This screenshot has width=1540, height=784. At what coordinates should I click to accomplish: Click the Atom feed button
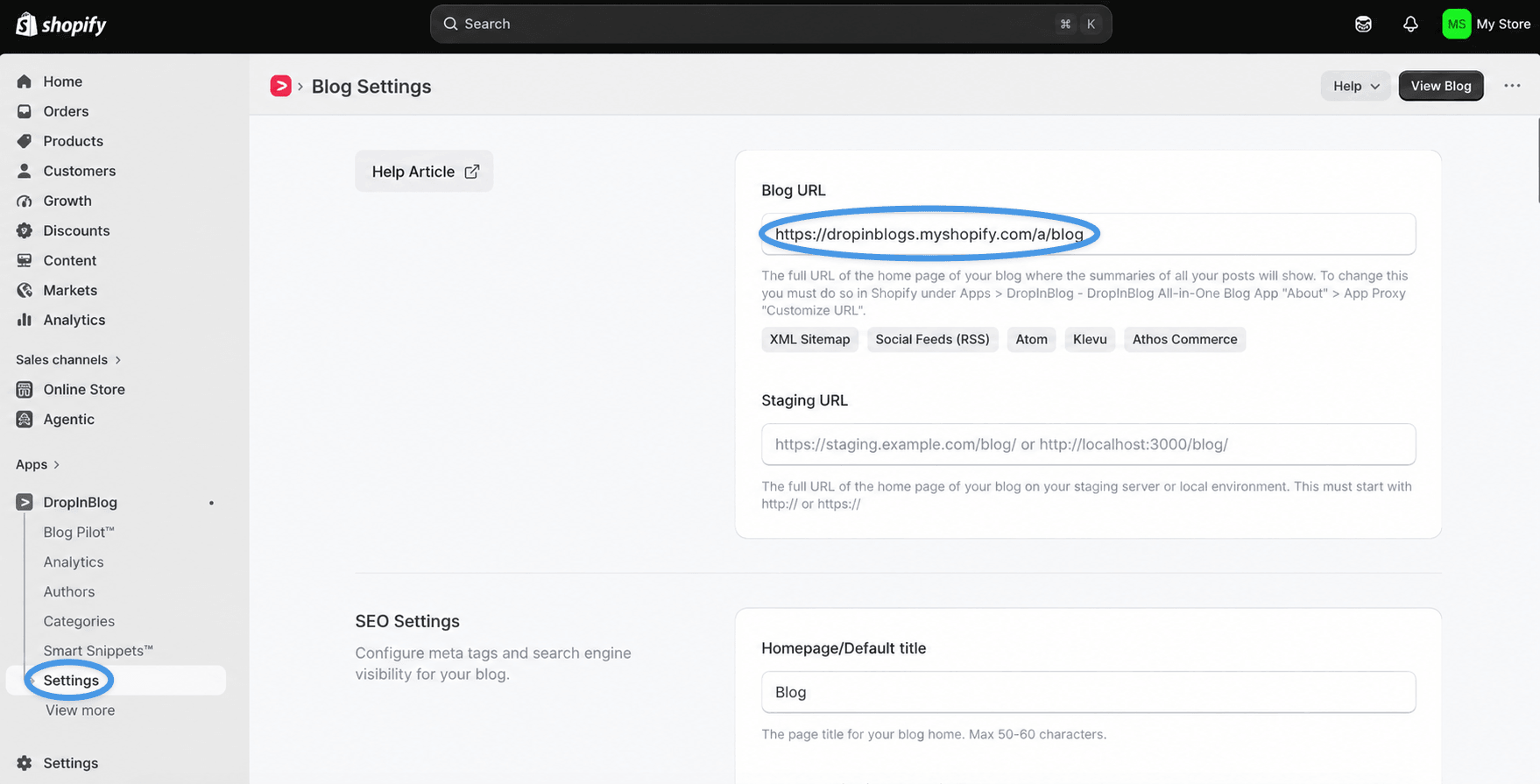click(x=1031, y=339)
